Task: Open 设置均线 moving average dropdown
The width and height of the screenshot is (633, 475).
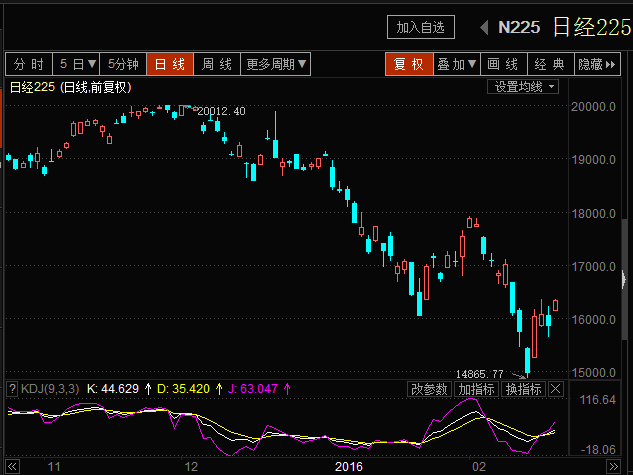Action: (523, 87)
